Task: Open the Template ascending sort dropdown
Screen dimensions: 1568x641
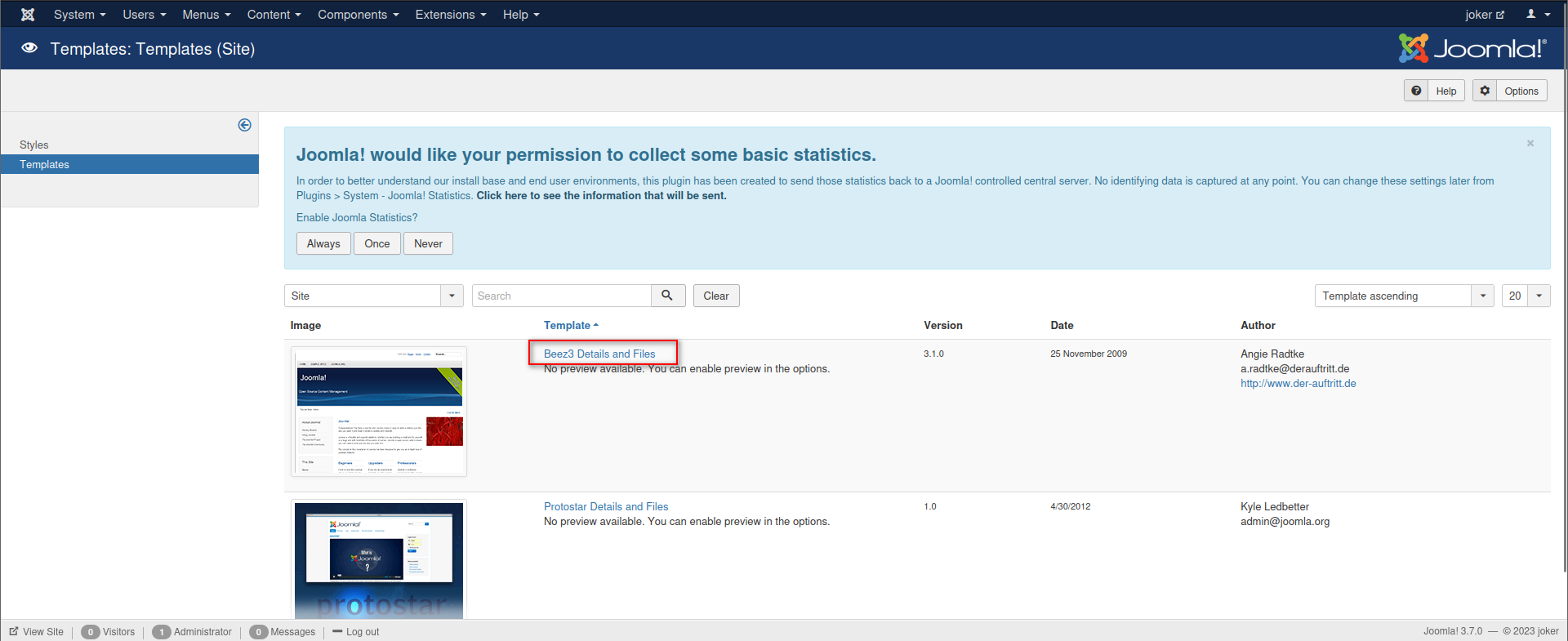Action: click(1404, 296)
